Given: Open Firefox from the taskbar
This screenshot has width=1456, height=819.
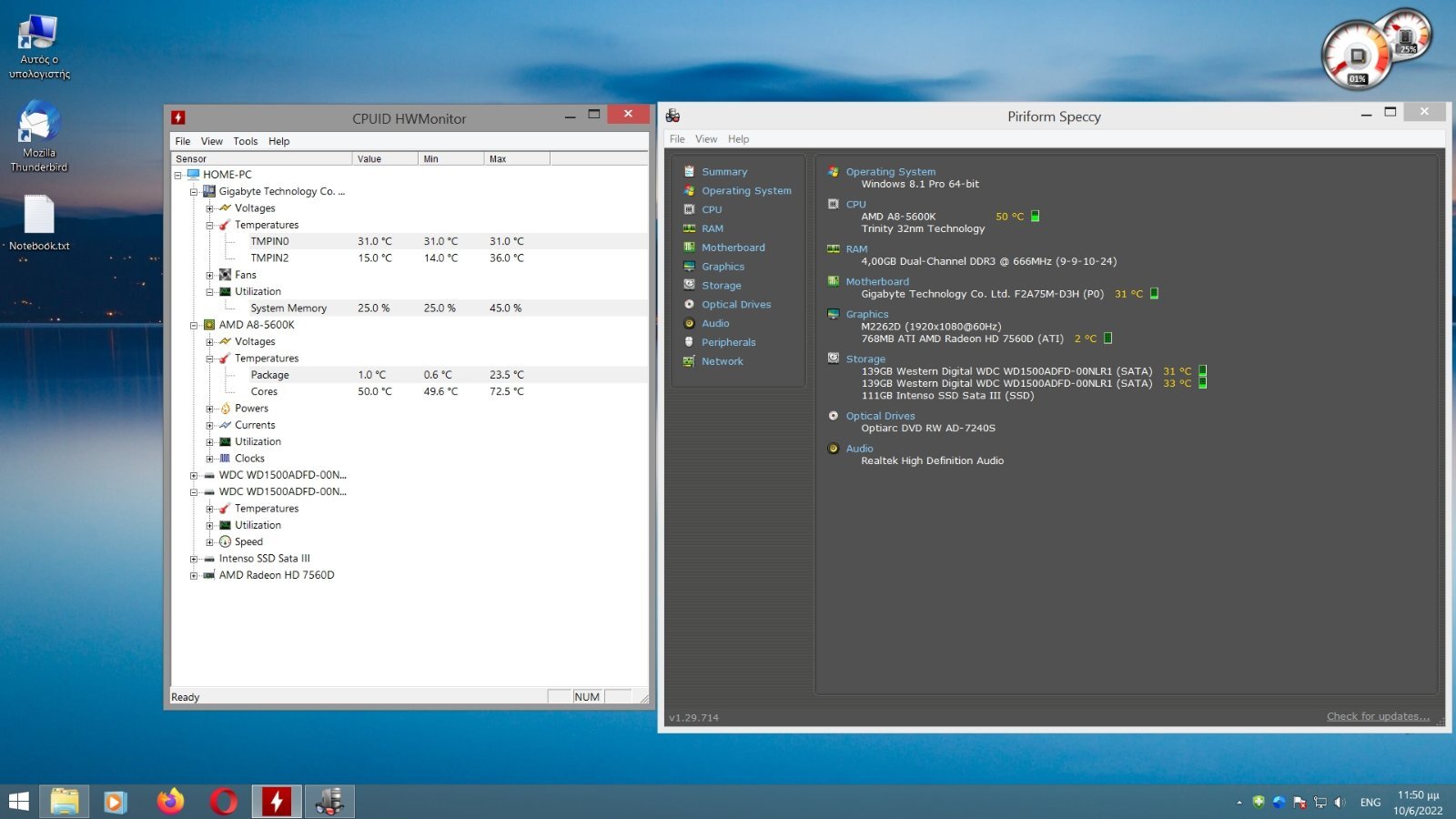Looking at the screenshot, I should 170,802.
